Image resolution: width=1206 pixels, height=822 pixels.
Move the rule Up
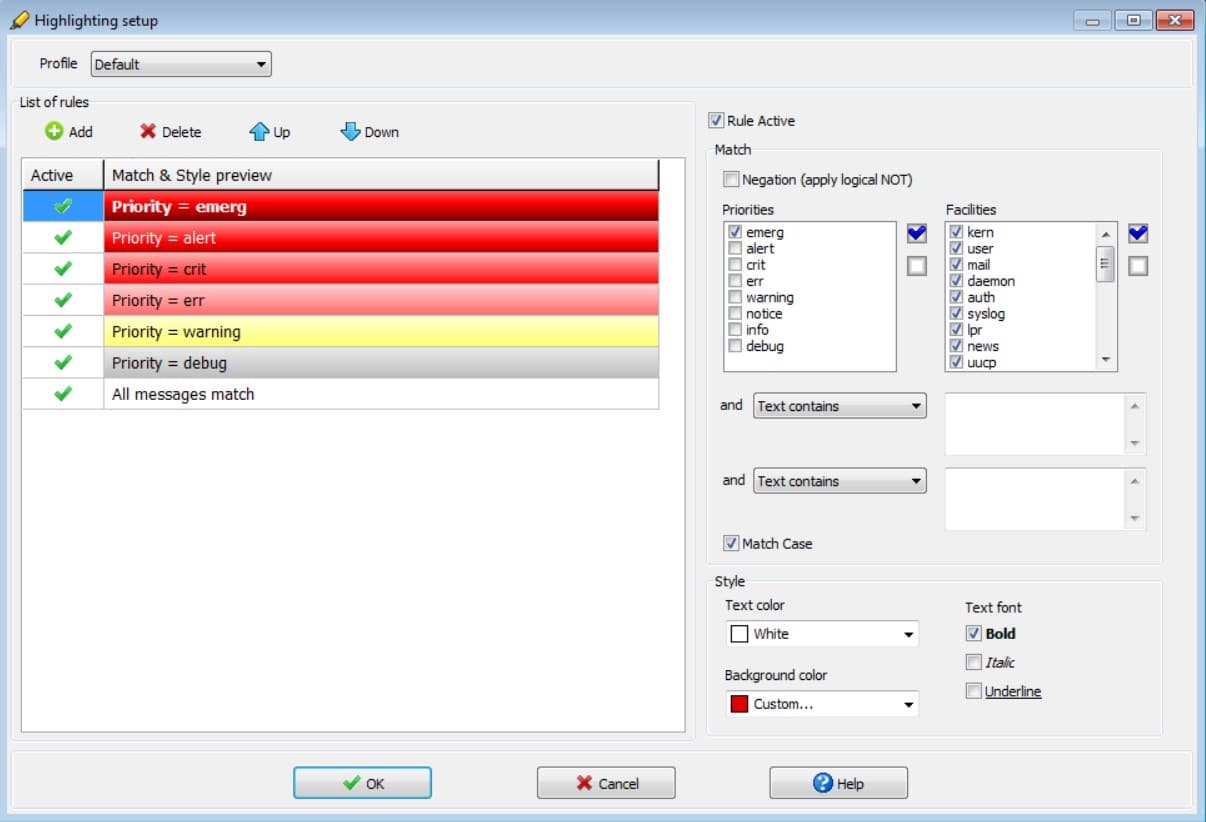pyautogui.click(x=270, y=132)
